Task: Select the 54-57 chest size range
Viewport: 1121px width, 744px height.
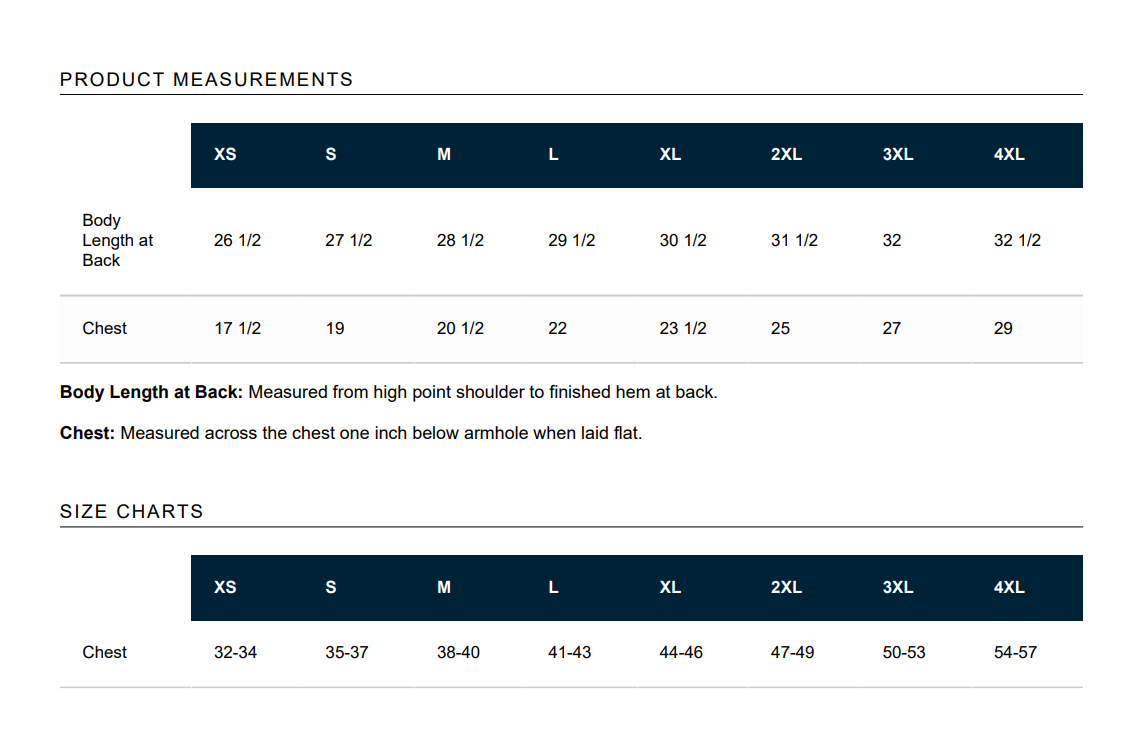Action: tap(1015, 652)
